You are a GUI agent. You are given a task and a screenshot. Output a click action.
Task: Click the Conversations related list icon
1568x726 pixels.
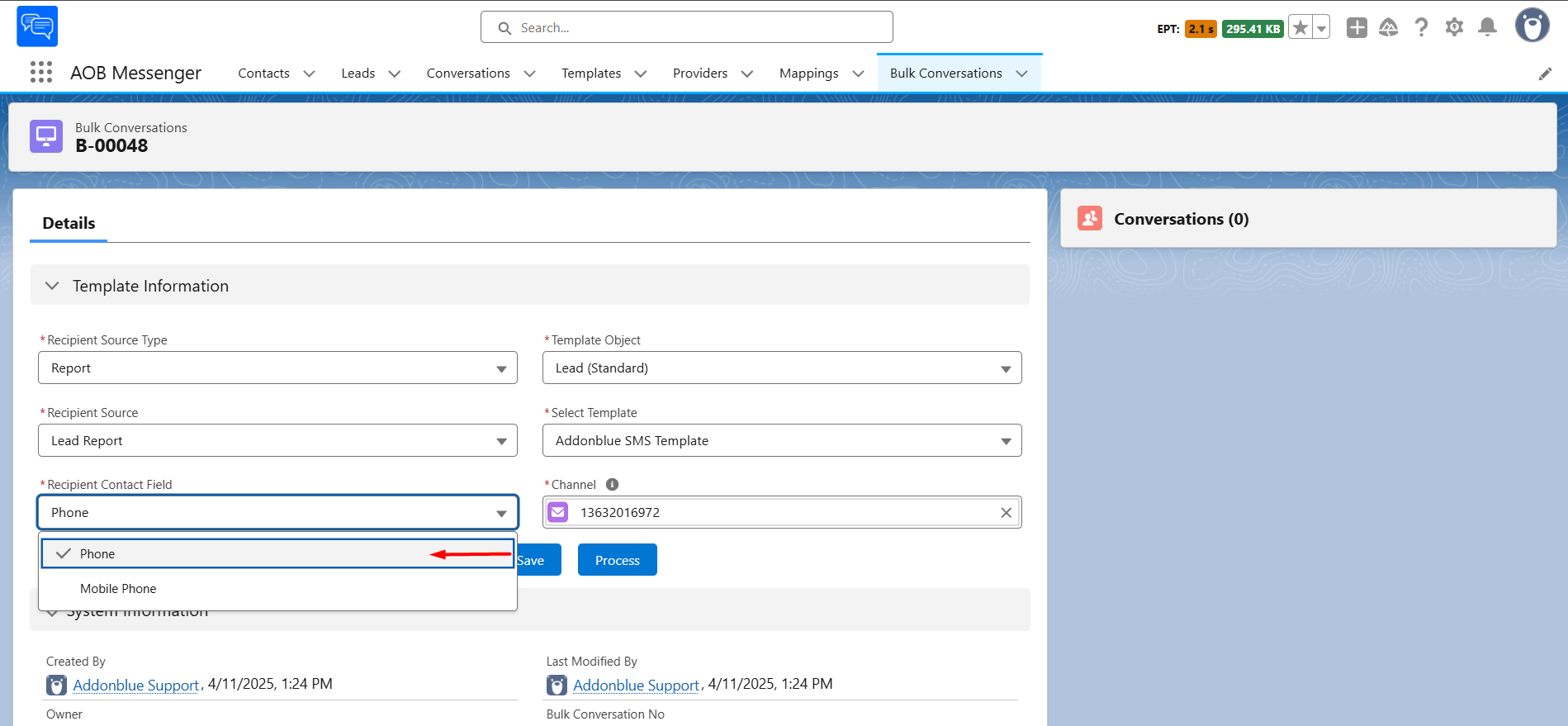pyautogui.click(x=1090, y=219)
